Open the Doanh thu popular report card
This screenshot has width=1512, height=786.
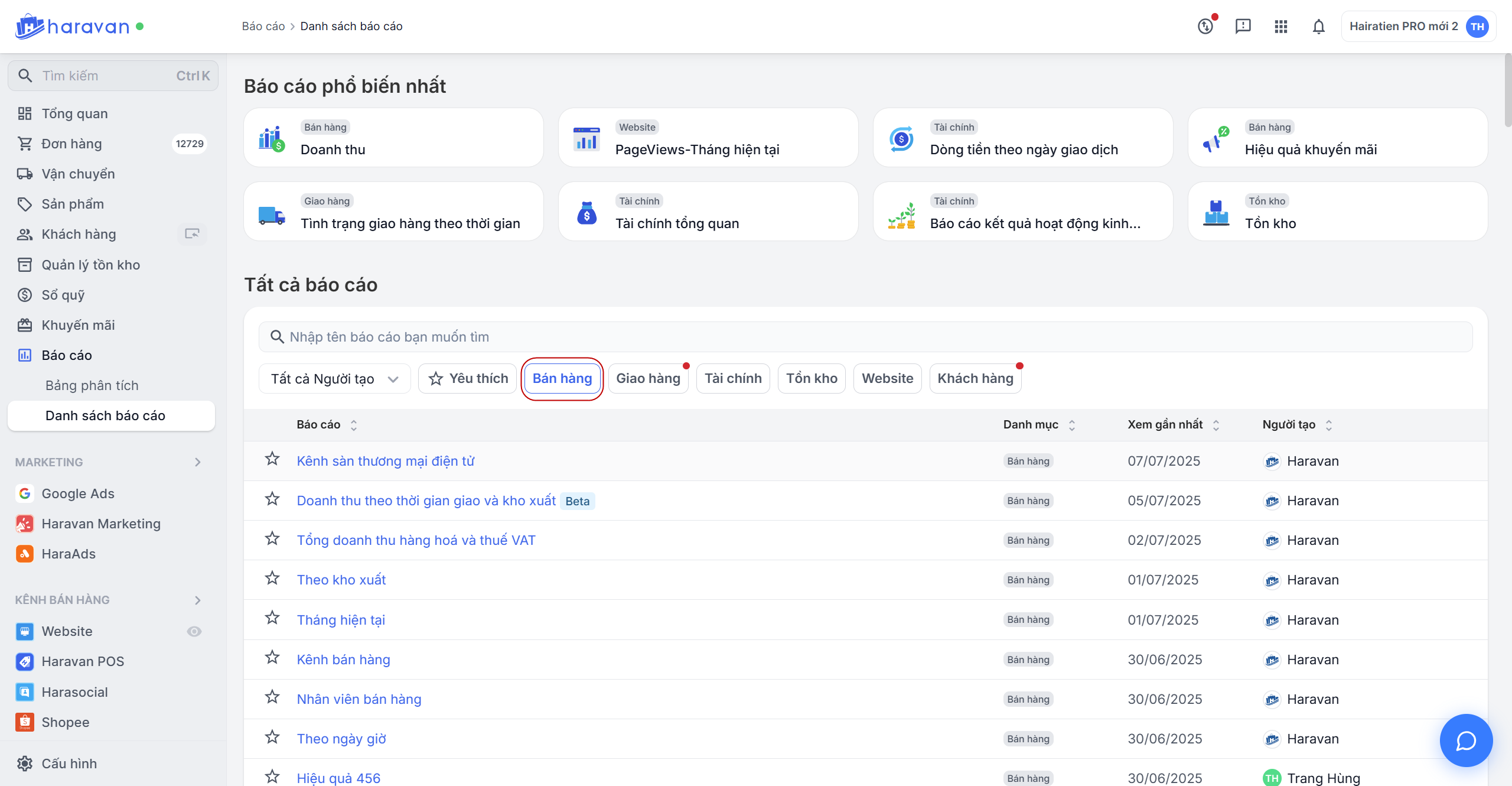point(393,138)
